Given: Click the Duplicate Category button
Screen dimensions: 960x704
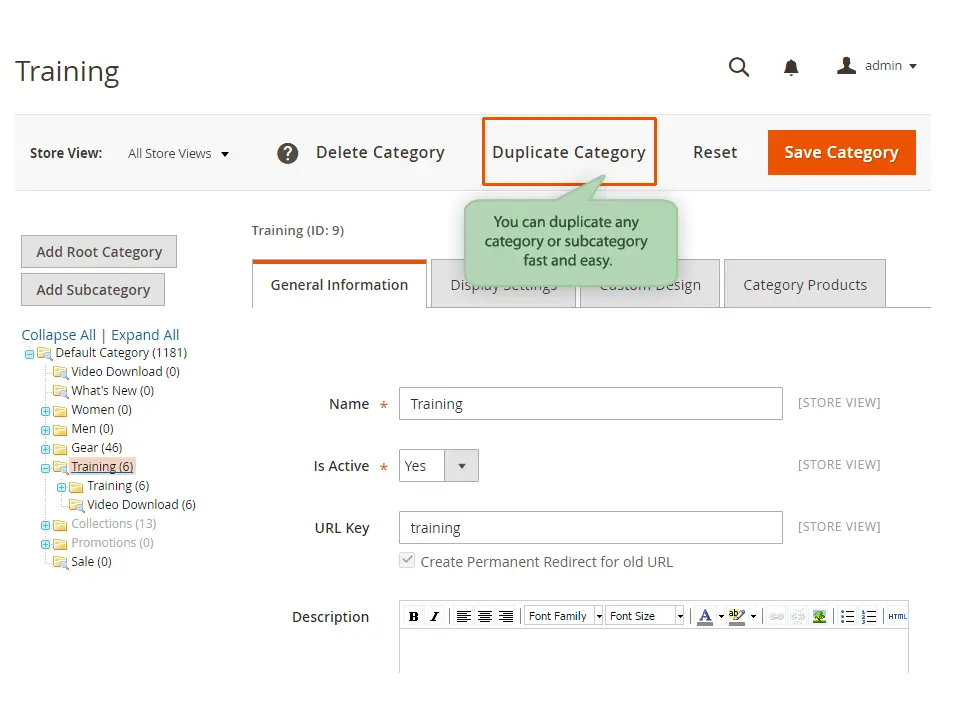Looking at the screenshot, I should [x=569, y=152].
